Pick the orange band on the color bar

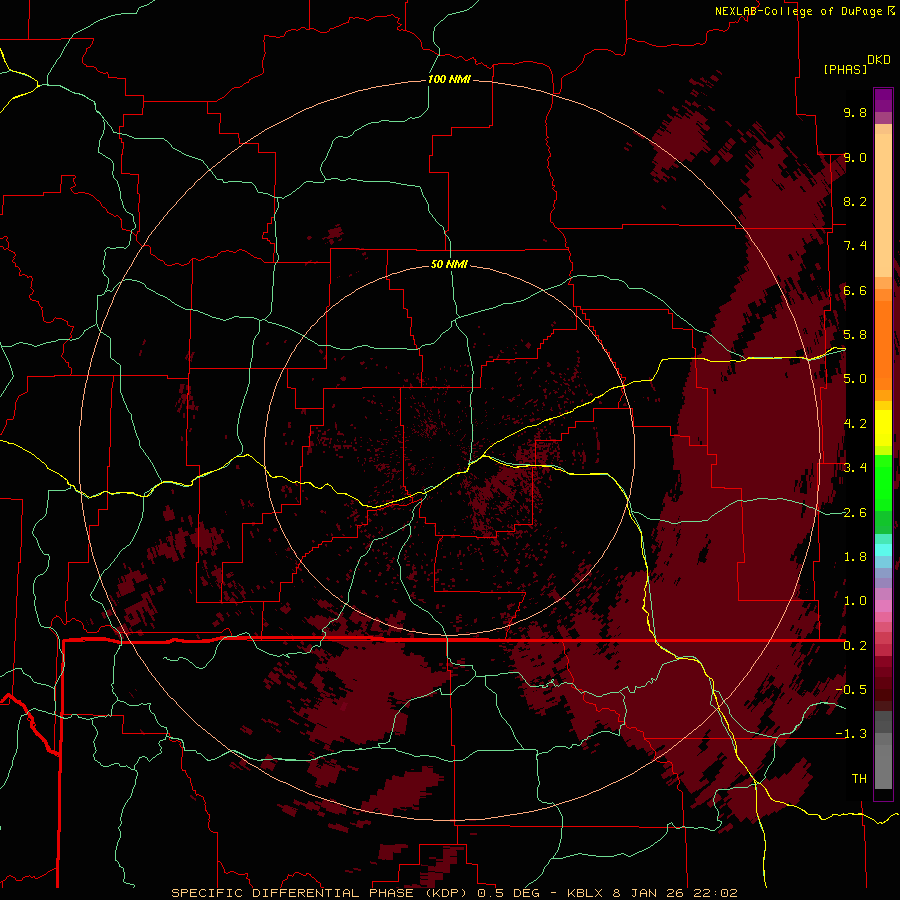click(883, 344)
